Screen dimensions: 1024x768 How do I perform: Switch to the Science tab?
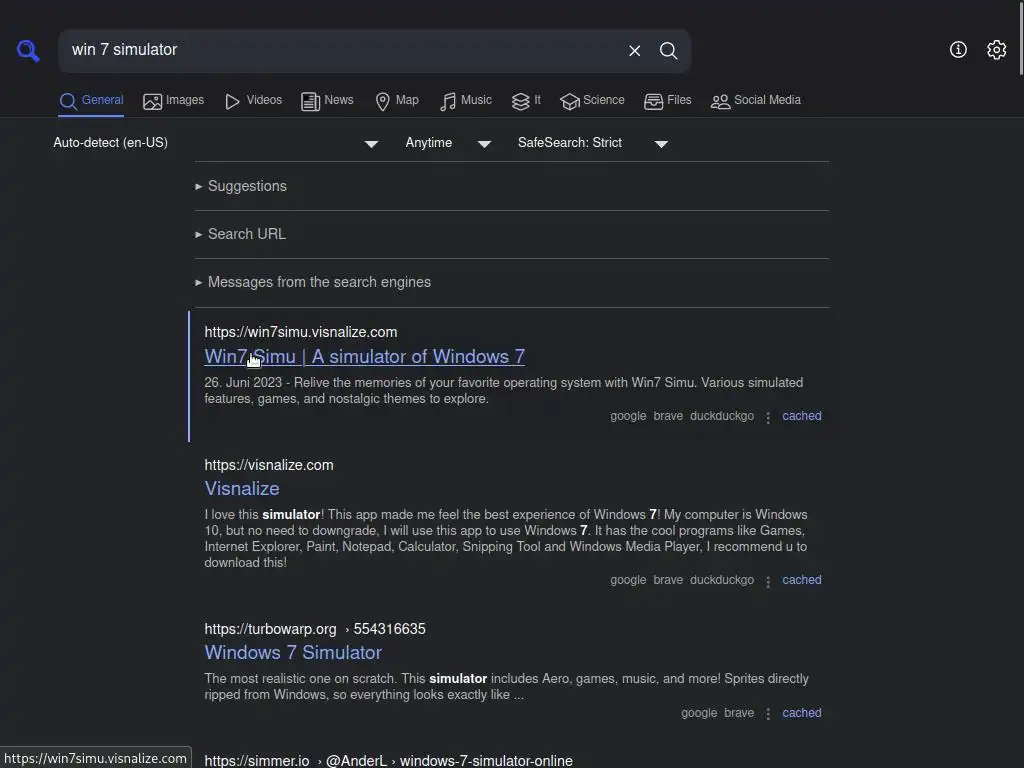(x=592, y=101)
